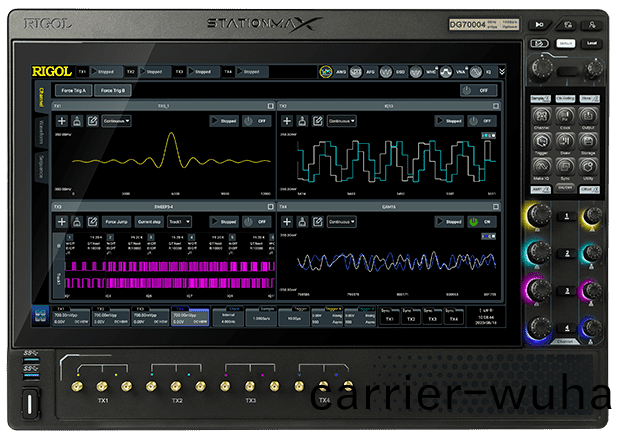Screen dimensions: 617x439
Task: Toggle TX4 output ON switch
Action: (483, 222)
